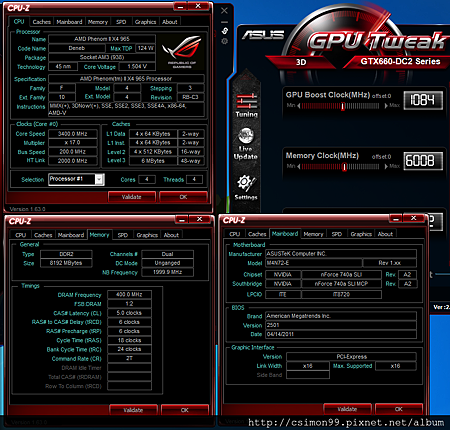Click the NB Frequency value 1999.9 MHz
Image resolution: width=450 pixels, height=430 pixels.
[167, 272]
